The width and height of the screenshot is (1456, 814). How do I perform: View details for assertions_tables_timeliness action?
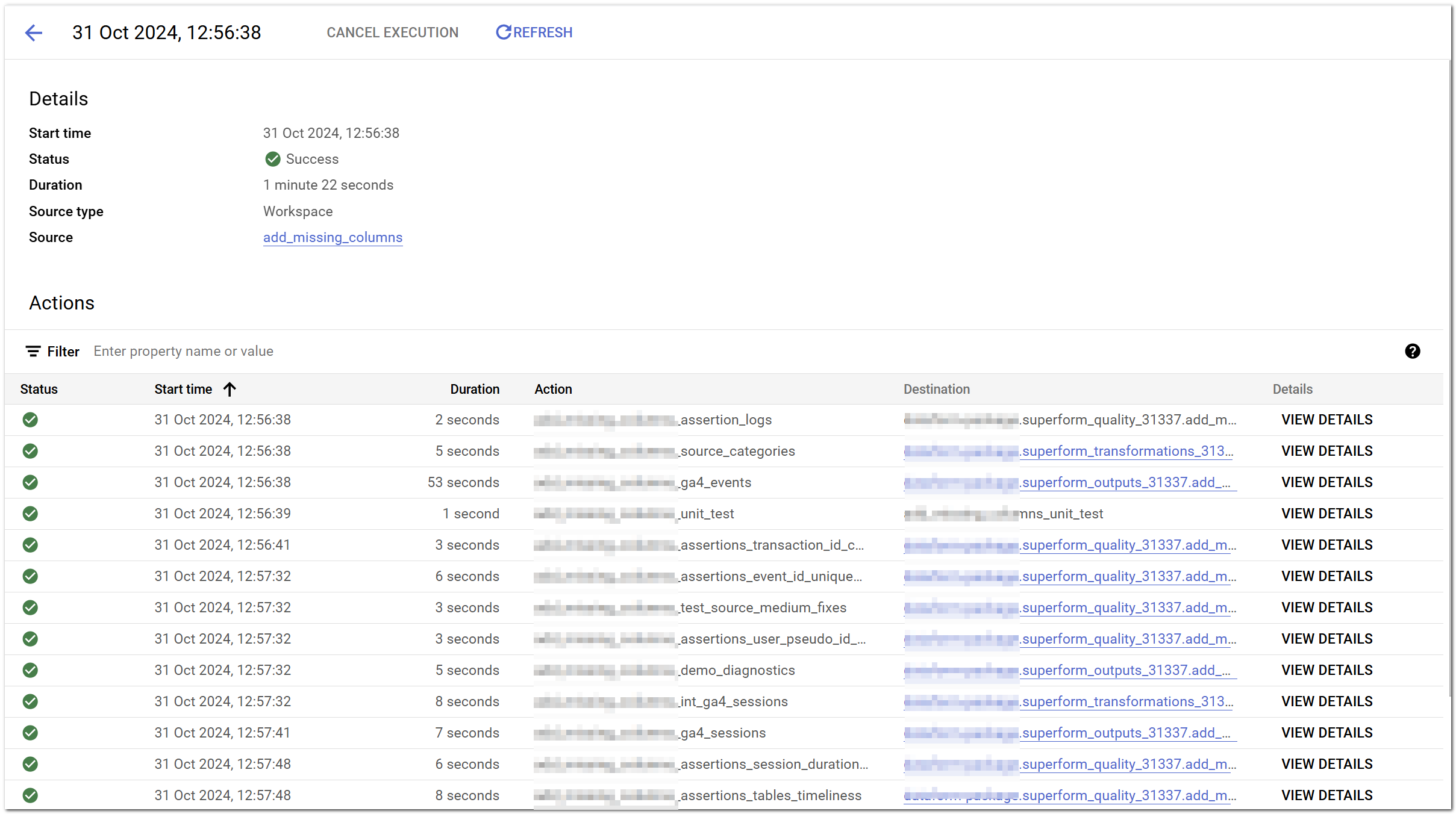1326,795
